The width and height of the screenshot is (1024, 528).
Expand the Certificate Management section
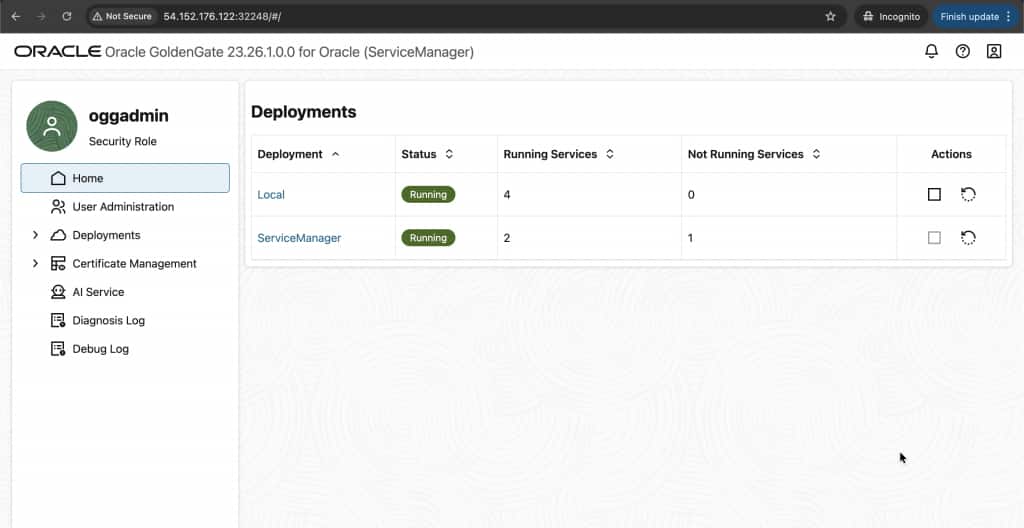click(35, 263)
